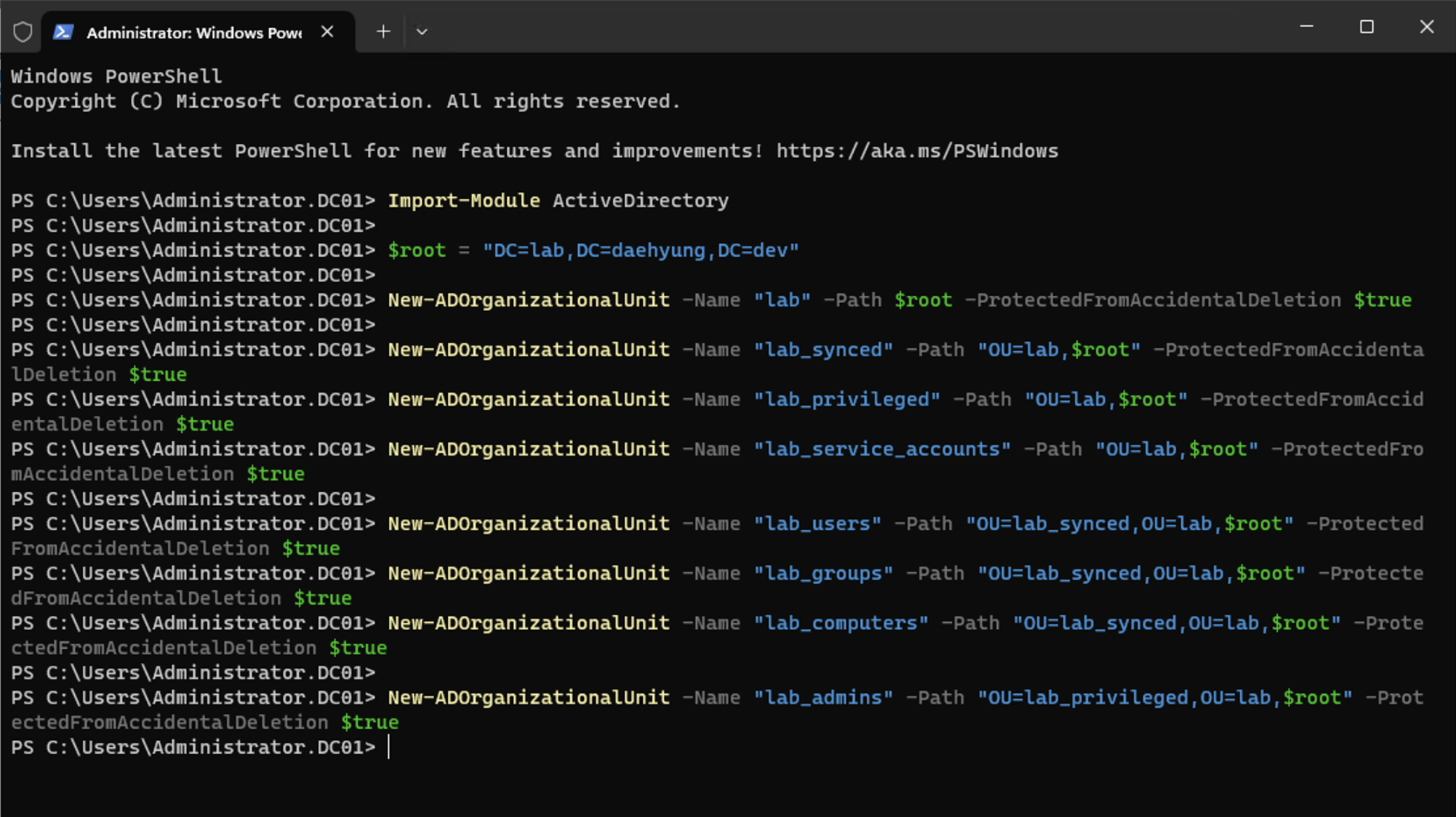Click the path "OU=lab_privileged,OU=lab,$root"
The height and width of the screenshot is (817, 1456).
click(1165, 698)
